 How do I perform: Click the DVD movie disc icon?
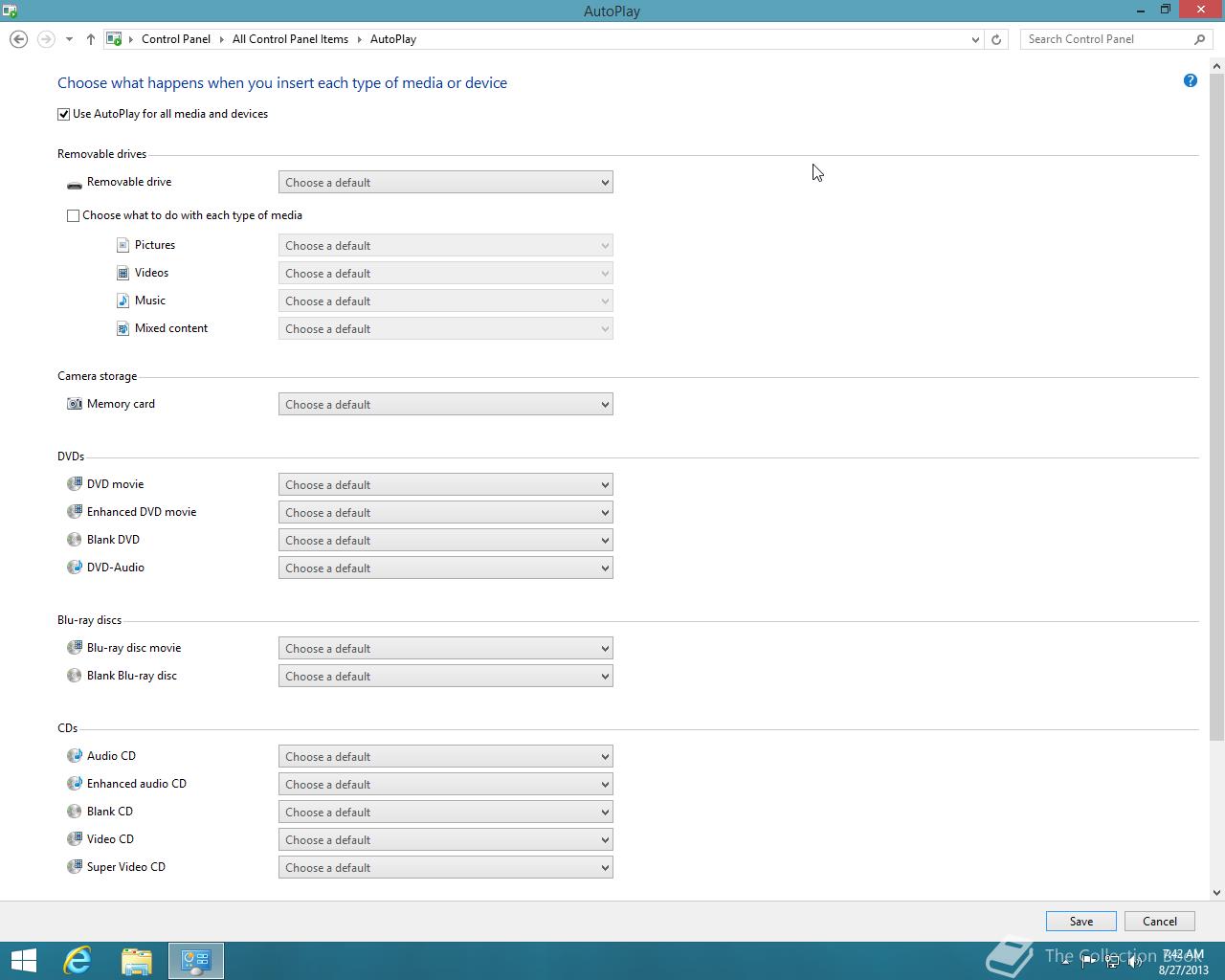[75, 484]
